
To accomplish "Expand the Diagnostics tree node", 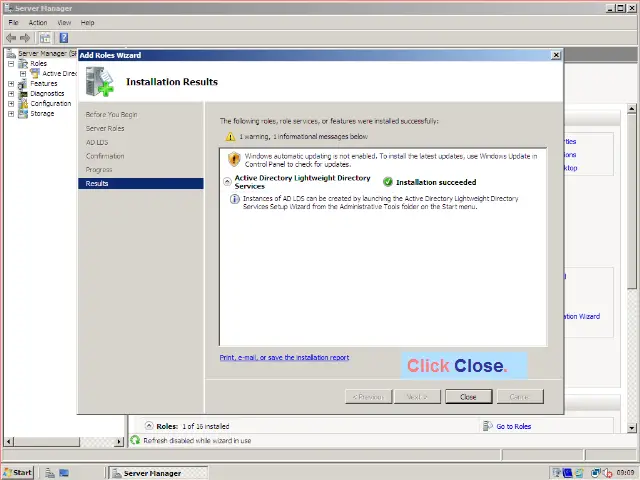I will click(11, 93).
